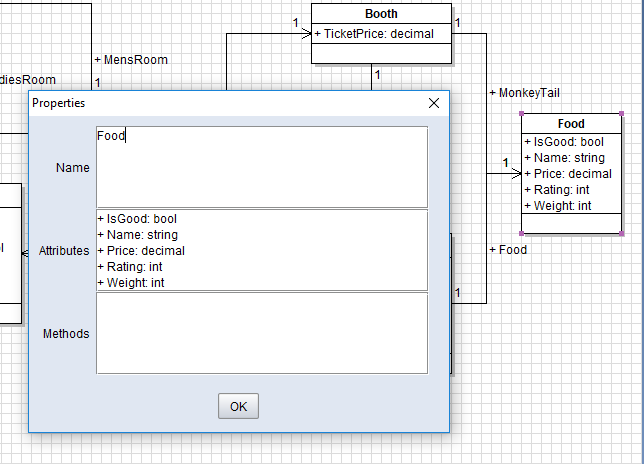Place cursor on '+ IsGood: bool' in Attributes box
This screenshot has height=464, width=644.
(137, 219)
